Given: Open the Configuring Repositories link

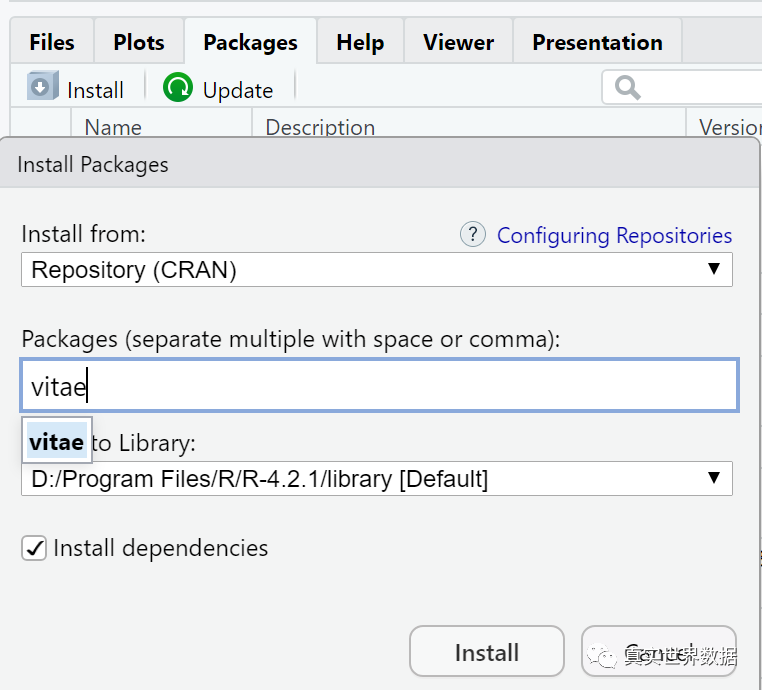Looking at the screenshot, I should (x=614, y=235).
